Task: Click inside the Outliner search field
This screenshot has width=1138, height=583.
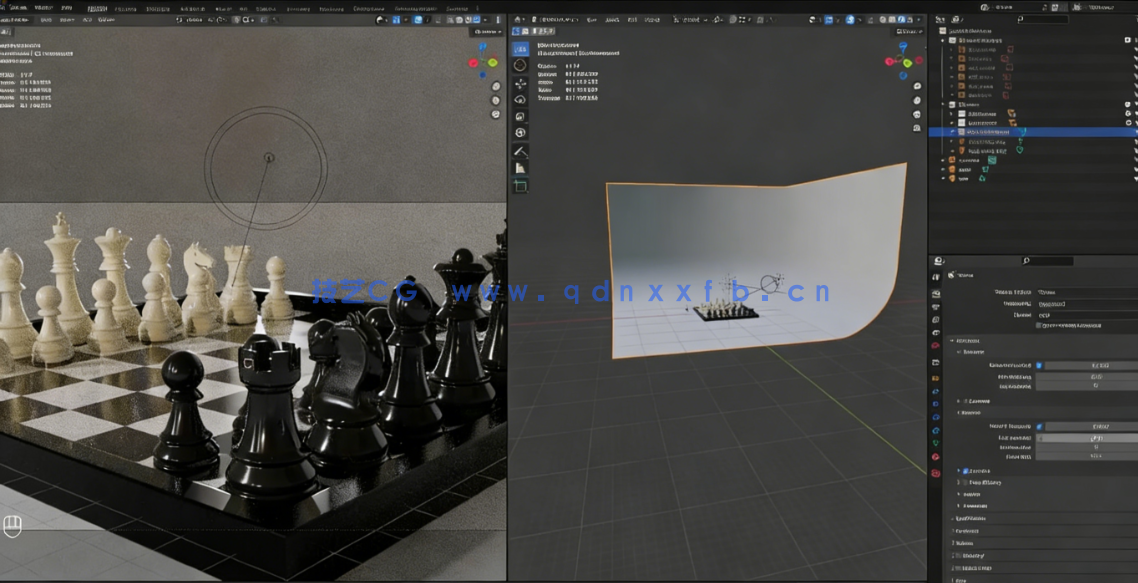Action: click(x=1045, y=18)
